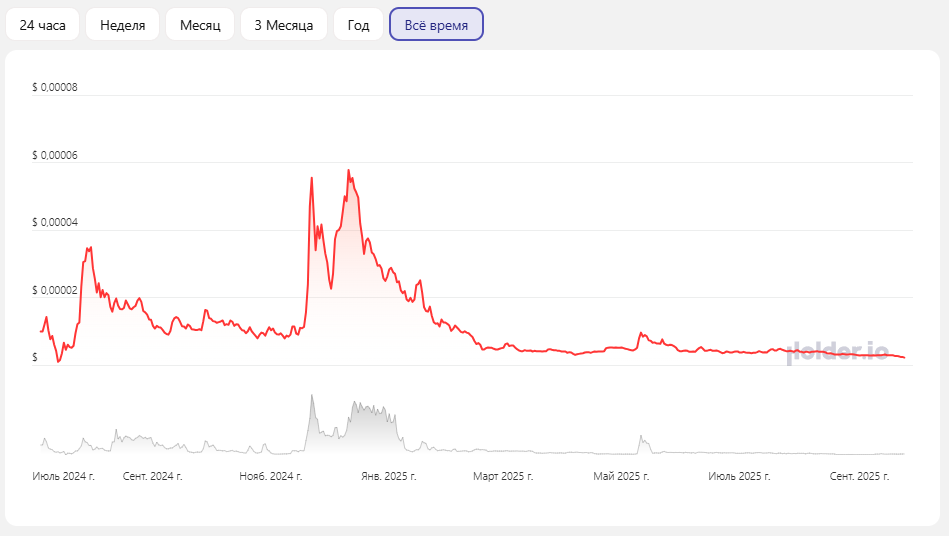Click the Сент. 2024 г. date label

pyautogui.click(x=153, y=477)
